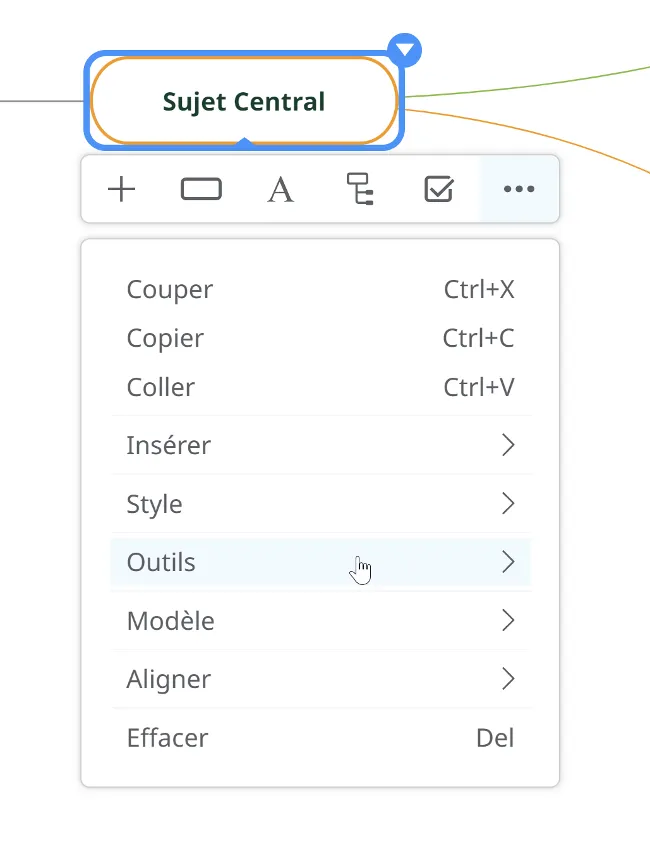The image size is (650, 849).
Task: Open the shape rectangle icon in the toolbar
Action: click(x=201, y=190)
